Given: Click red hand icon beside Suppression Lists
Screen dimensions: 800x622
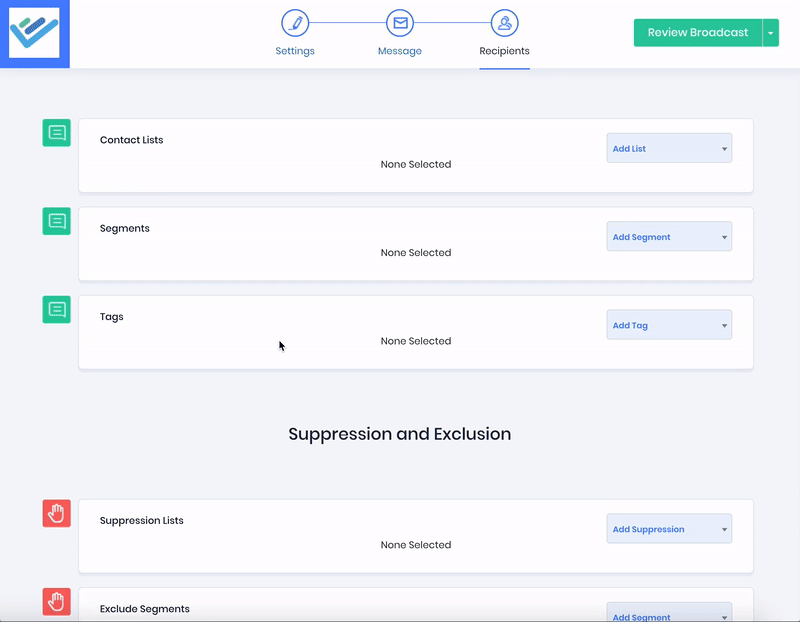Looking at the screenshot, I should (x=57, y=513).
